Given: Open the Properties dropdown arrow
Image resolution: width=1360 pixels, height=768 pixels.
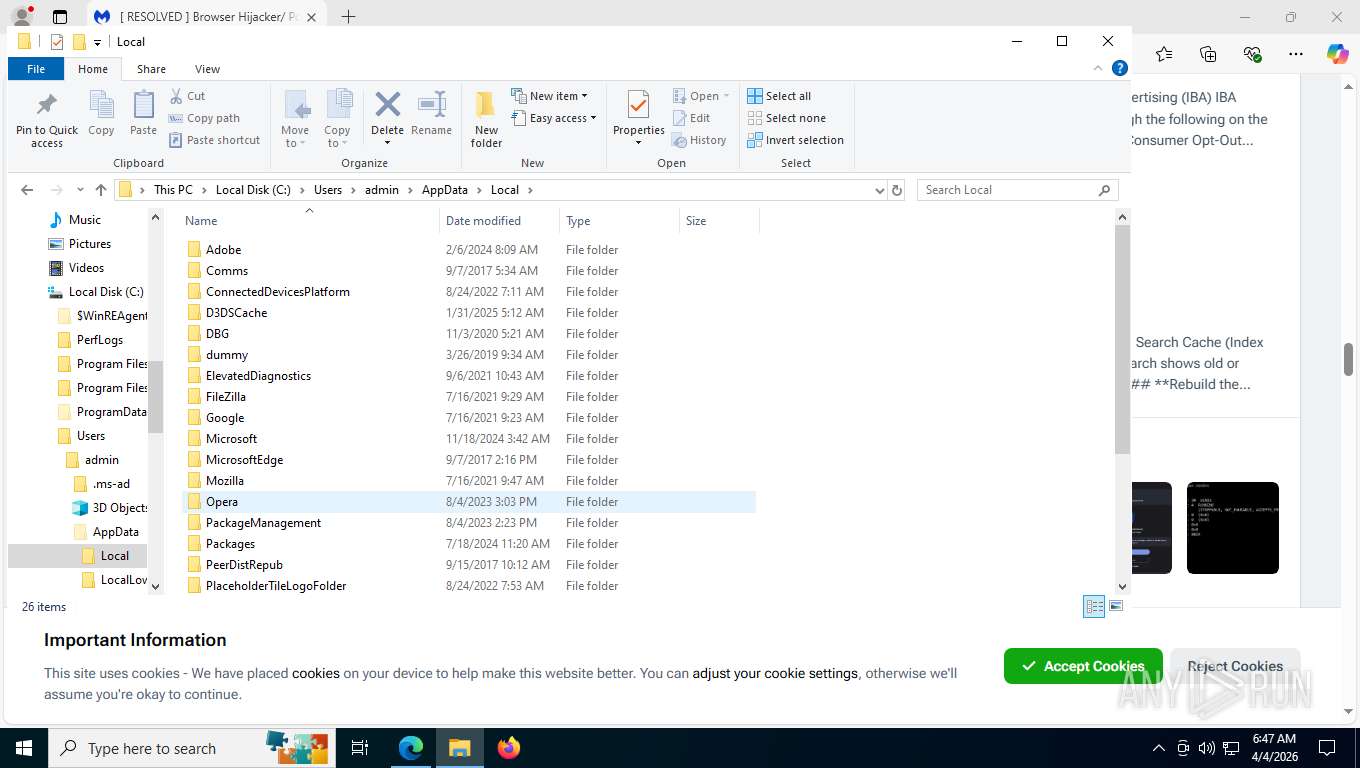Looking at the screenshot, I should [x=638, y=142].
